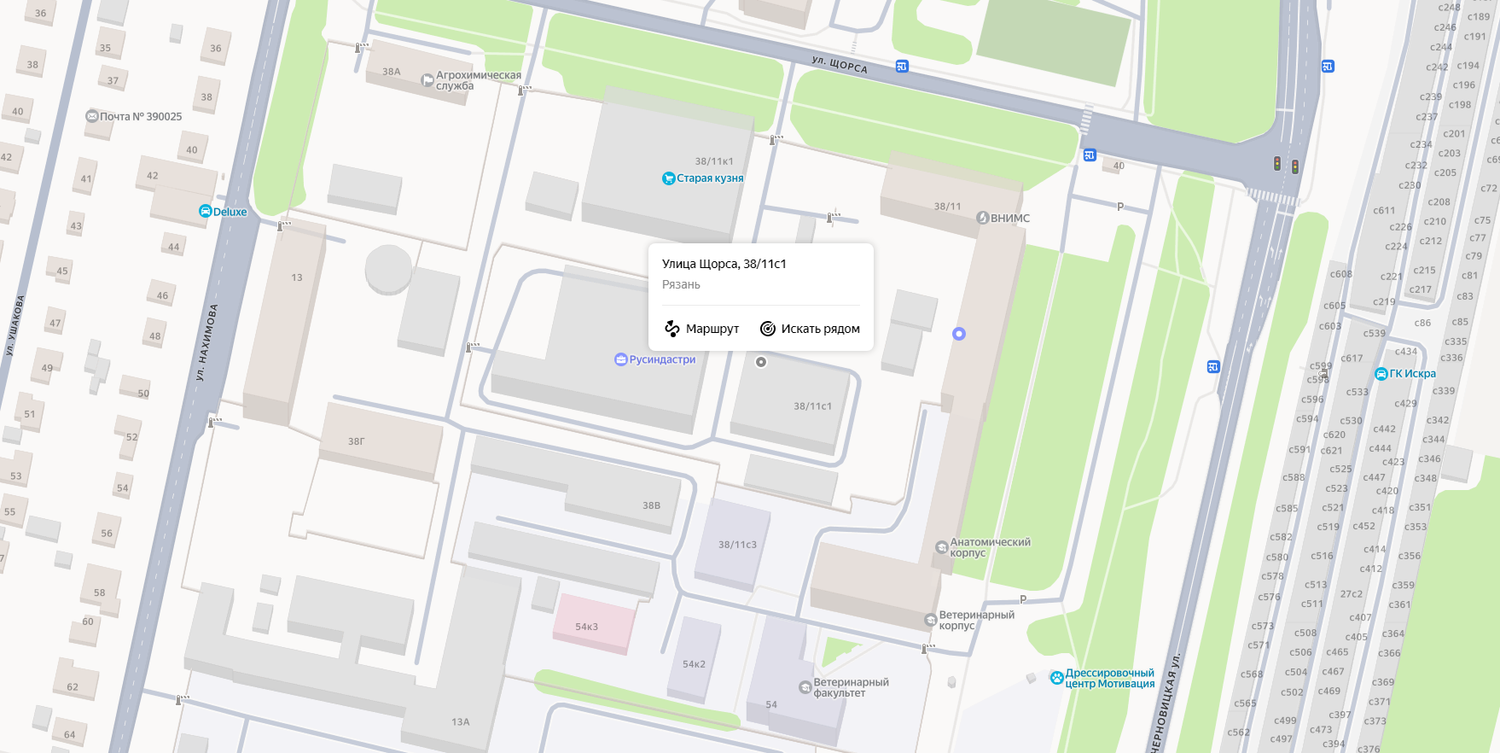The height and width of the screenshot is (753, 1500).
Task: Click bus stop icon beside ул. Щорса label
Action: click(902, 67)
